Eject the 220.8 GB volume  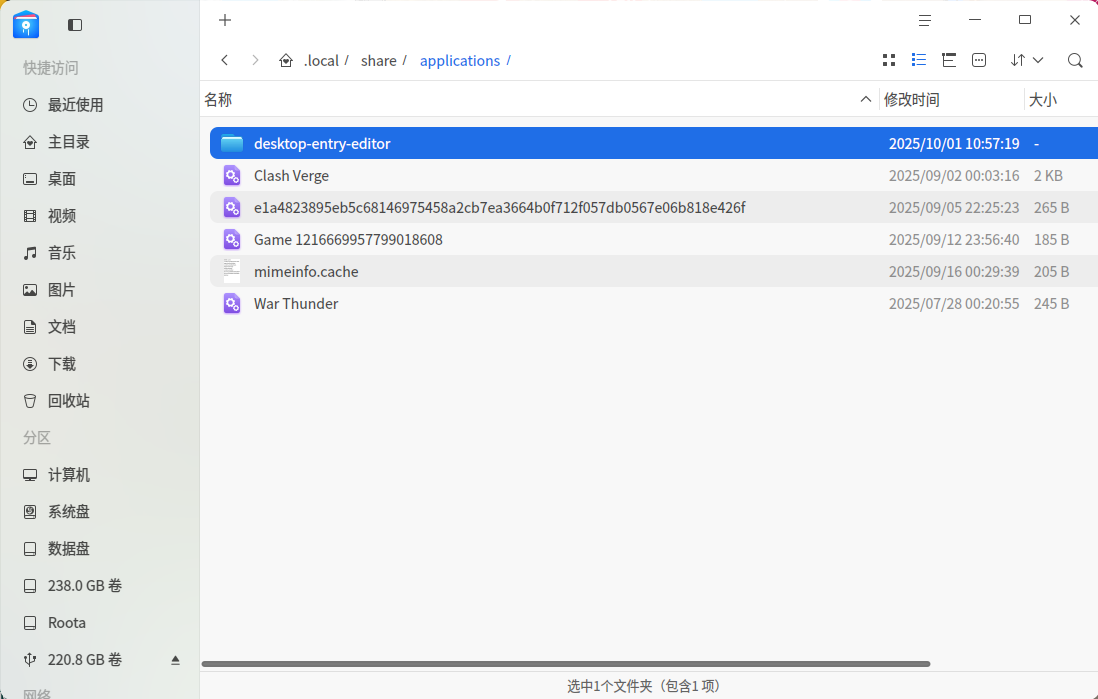tap(176, 660)
